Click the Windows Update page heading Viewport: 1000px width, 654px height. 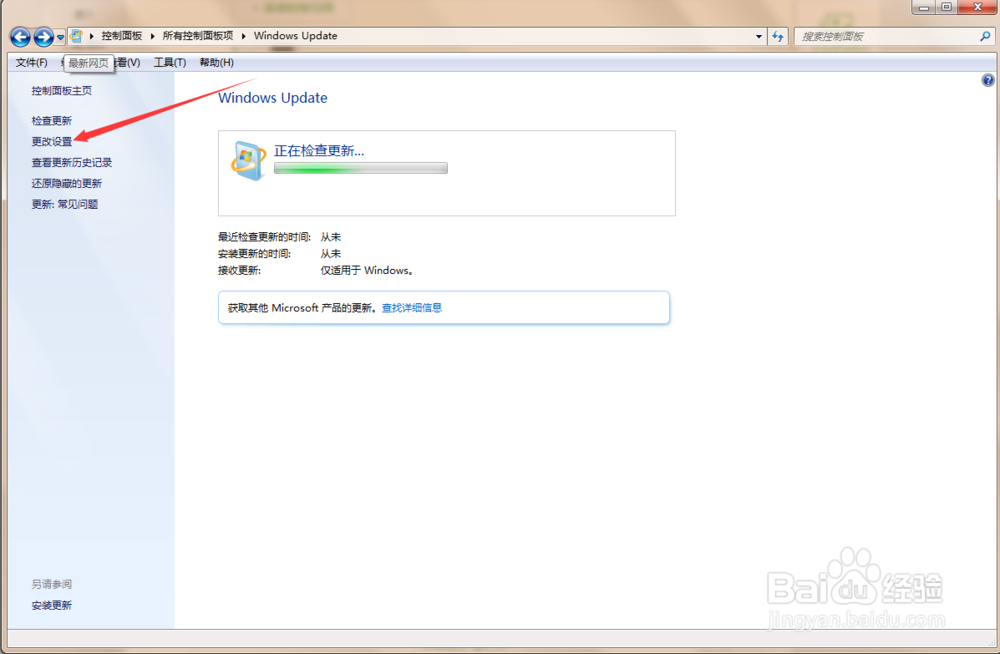click(273, 98)
